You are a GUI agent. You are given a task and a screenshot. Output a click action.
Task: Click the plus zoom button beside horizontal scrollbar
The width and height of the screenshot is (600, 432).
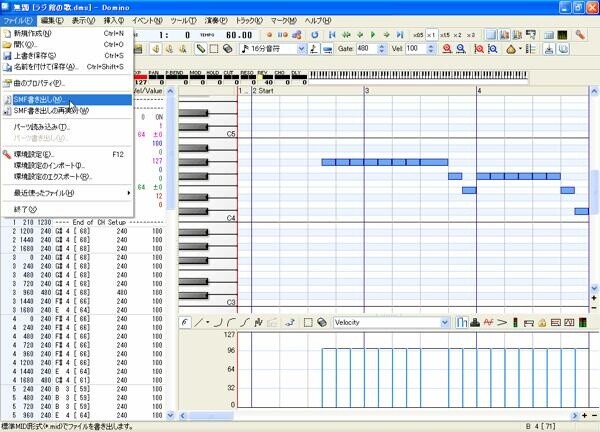(x=584, y=416)
